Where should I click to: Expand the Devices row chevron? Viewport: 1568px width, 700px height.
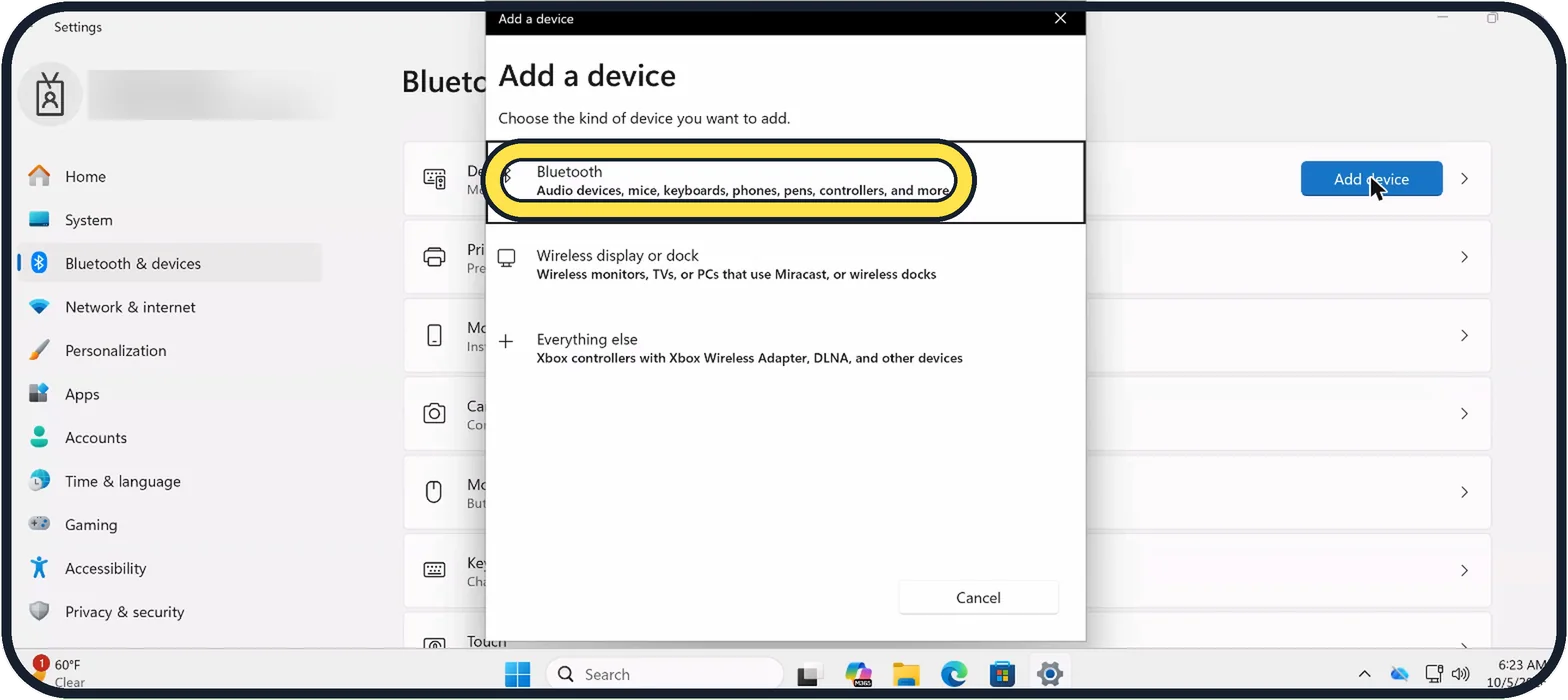tap(1464, 179)
